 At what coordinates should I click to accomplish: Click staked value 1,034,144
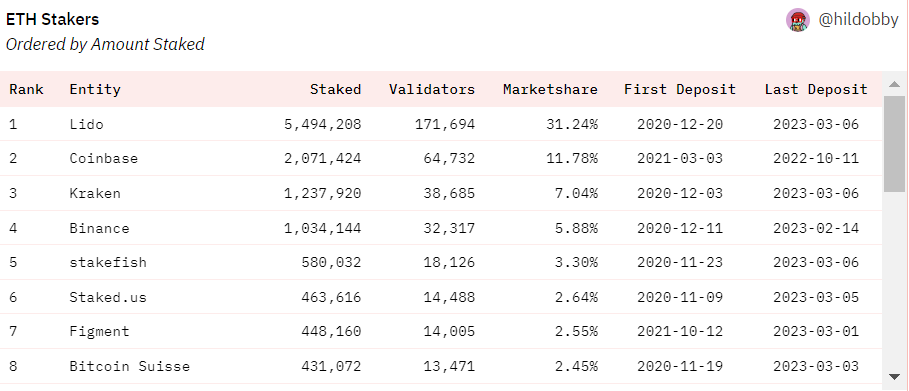pos(323,228)
